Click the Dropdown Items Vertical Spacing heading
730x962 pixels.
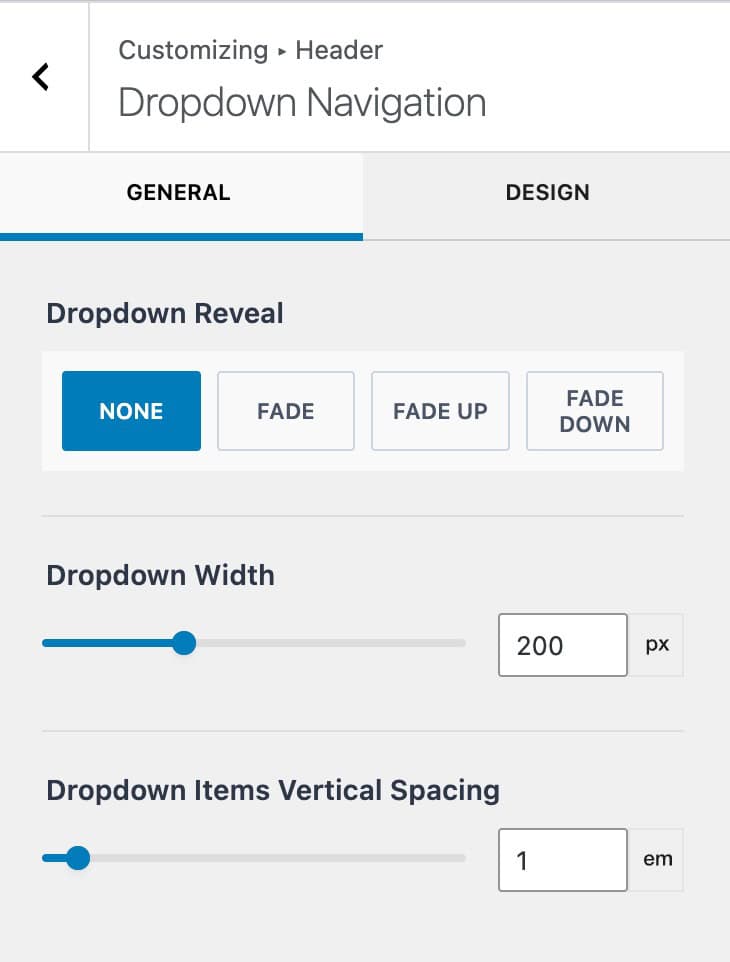[x=272, y=790]
